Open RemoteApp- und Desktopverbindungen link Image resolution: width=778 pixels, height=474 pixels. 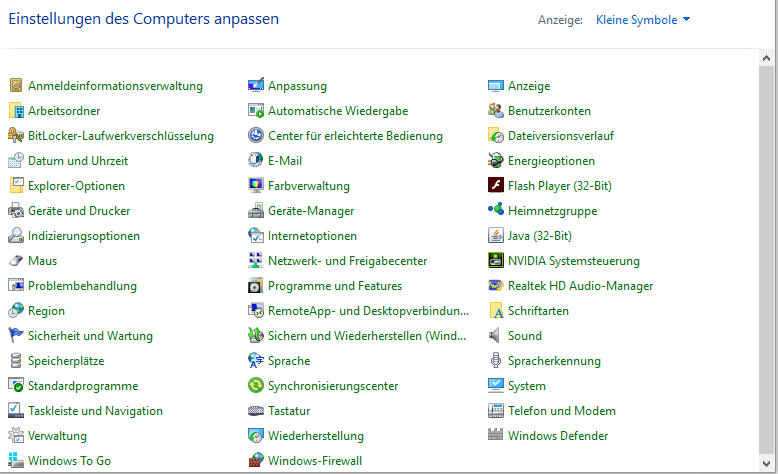pyautogui.click(x=368, y=311)
